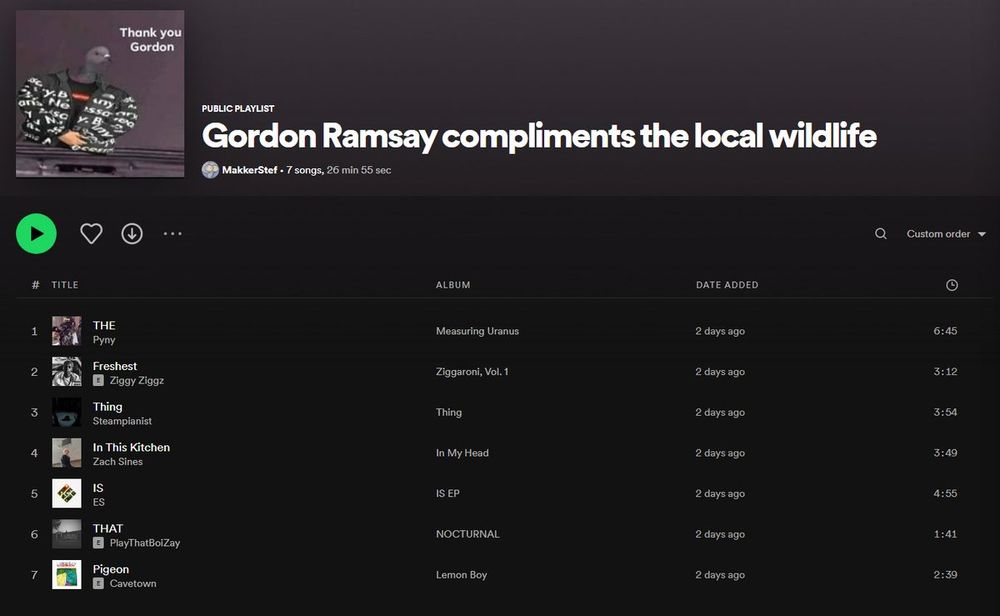Click the album art for Pigeon
This screenshot has height=616, width=1000.
pyautogui.click(x=66, y=575)
